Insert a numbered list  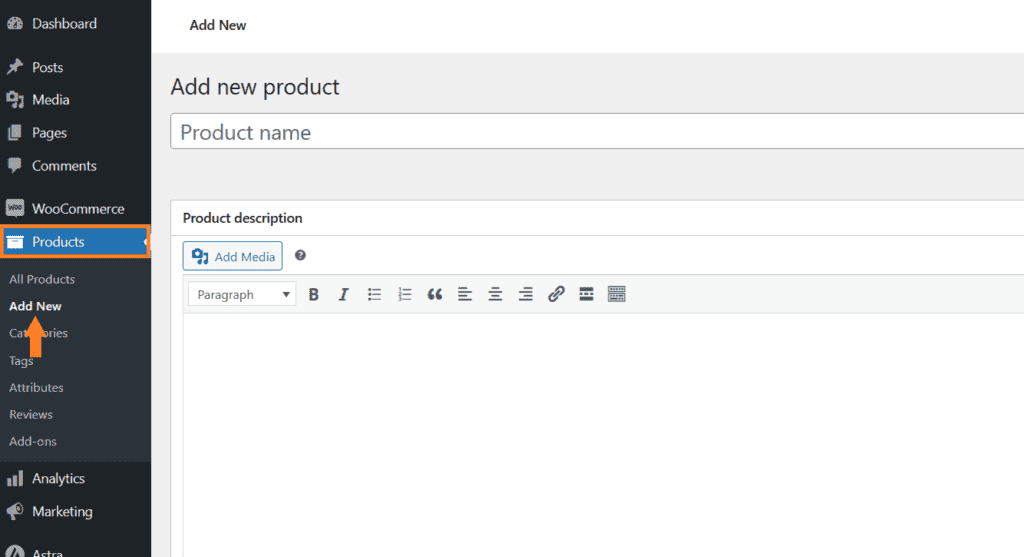point(404,294)
